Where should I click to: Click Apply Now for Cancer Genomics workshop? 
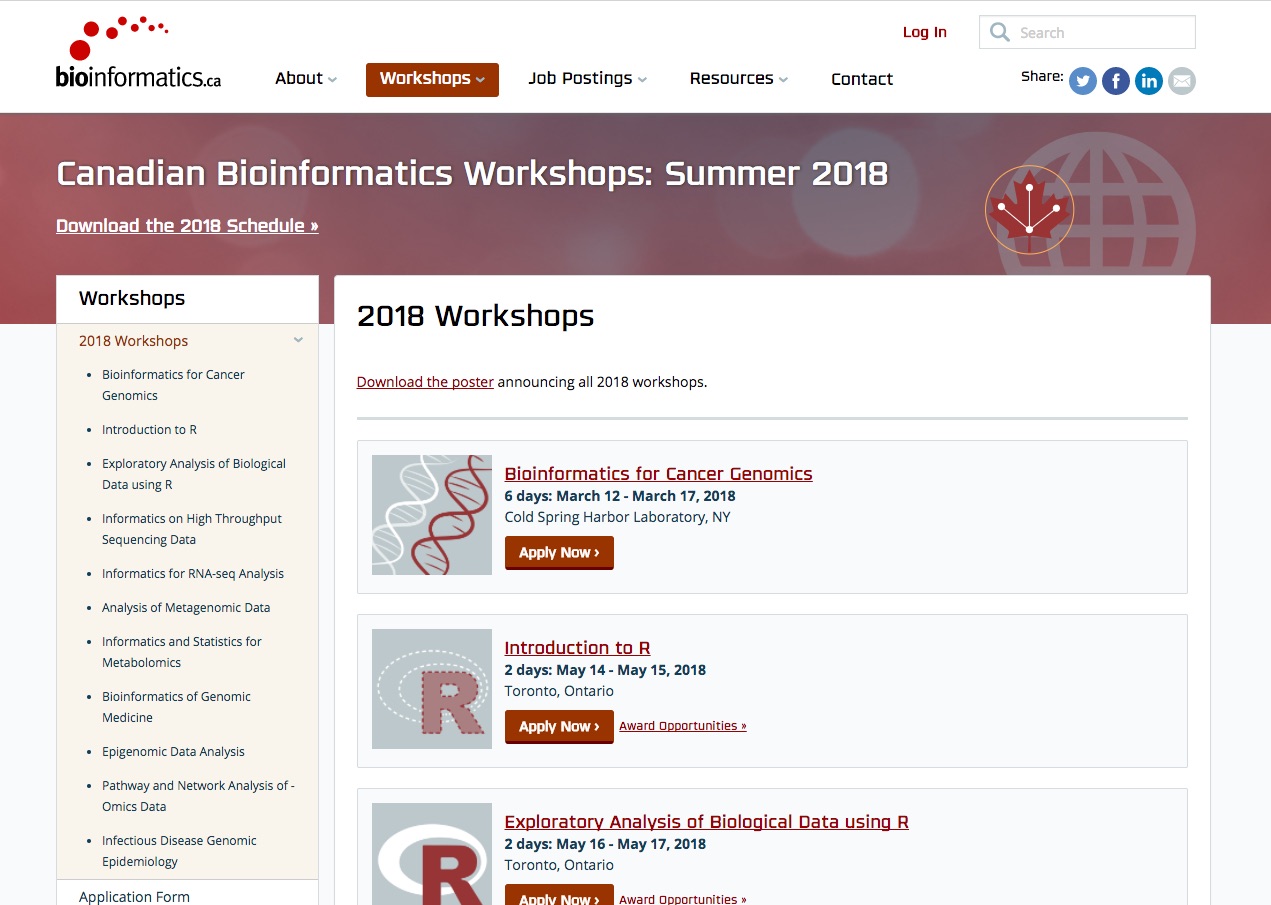click(x=559, y=553)
